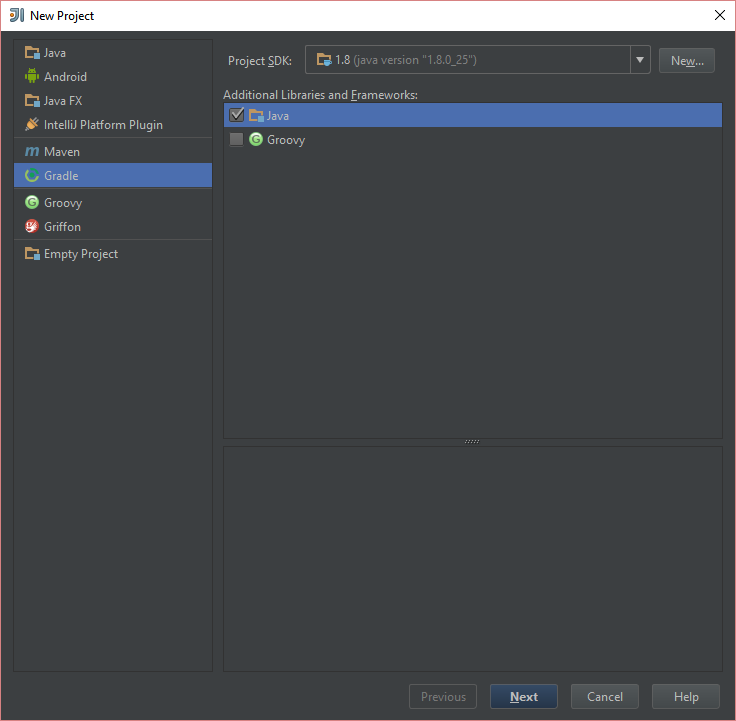Select the Gradle project type
The height and width of the screenshot is (721, 736).
pyautogui.click(x=113, y=176)
